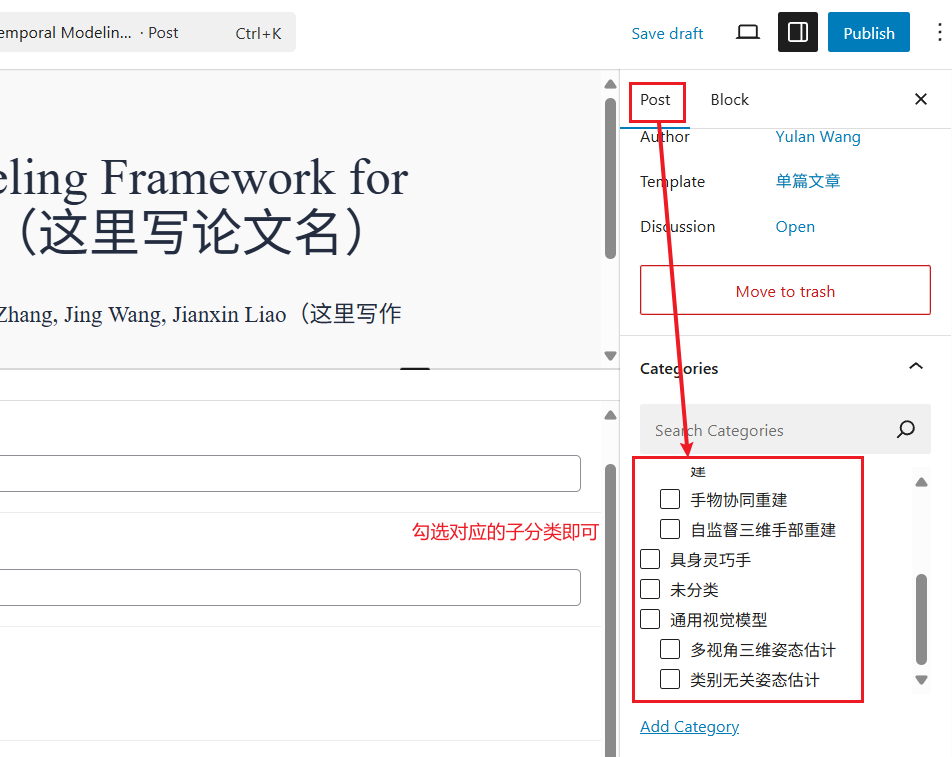Open the three-dot options menu
This screenshot has width=952, height=757.
click(x=938, y=33)
